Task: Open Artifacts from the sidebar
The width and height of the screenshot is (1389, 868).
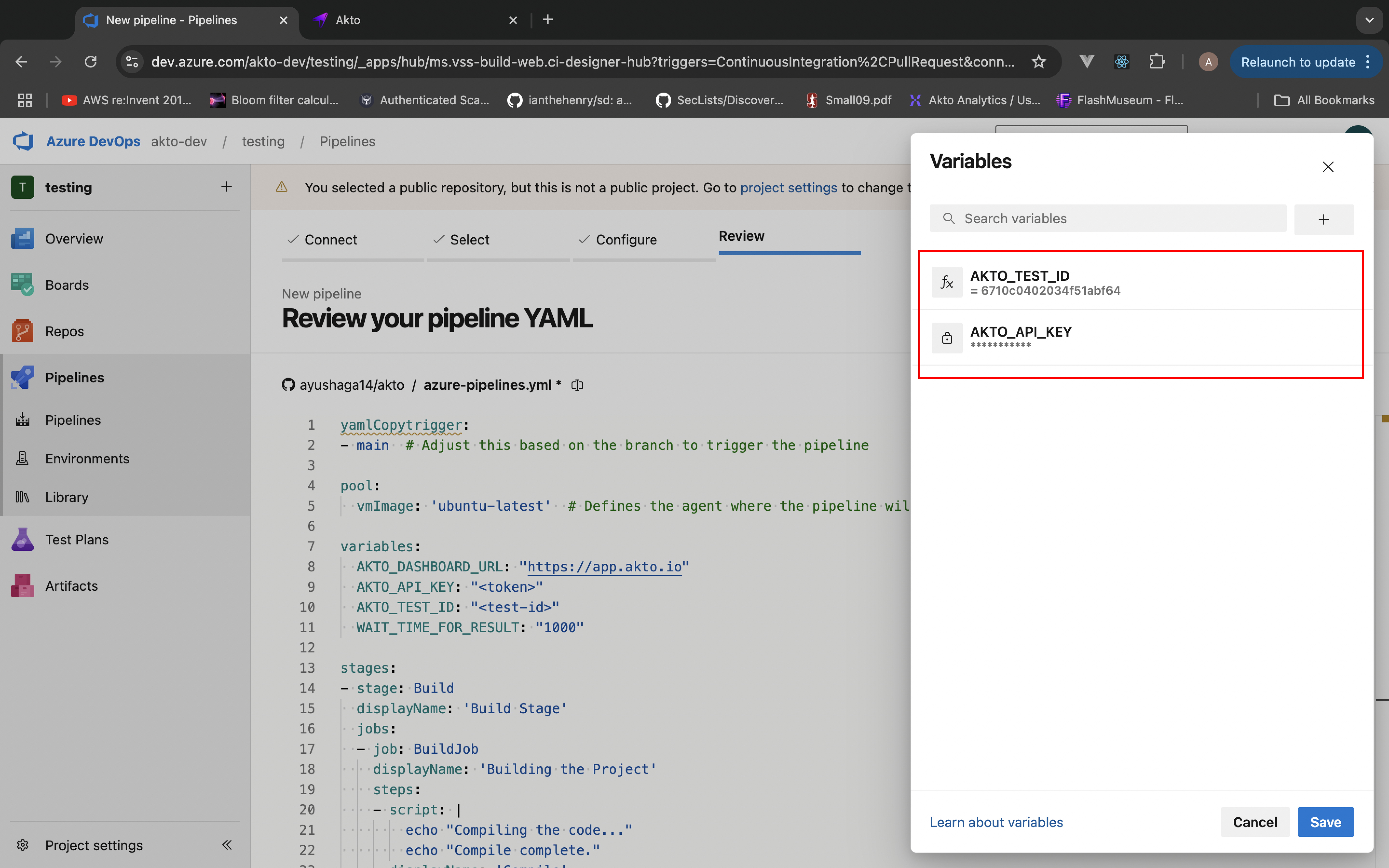Action: [71, 586]
